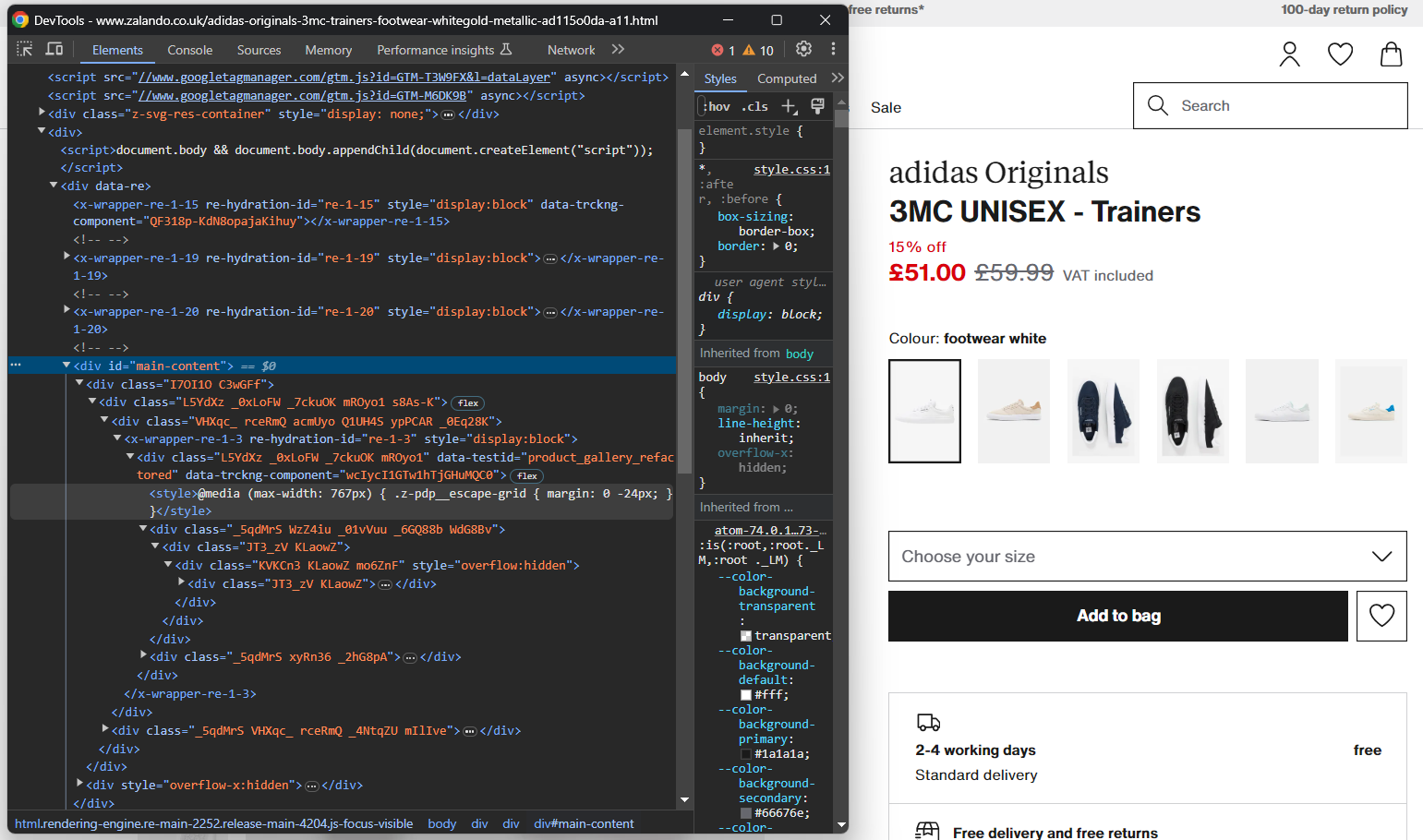
Task: Toggle the device toolbar
Action: coord(54,49)
